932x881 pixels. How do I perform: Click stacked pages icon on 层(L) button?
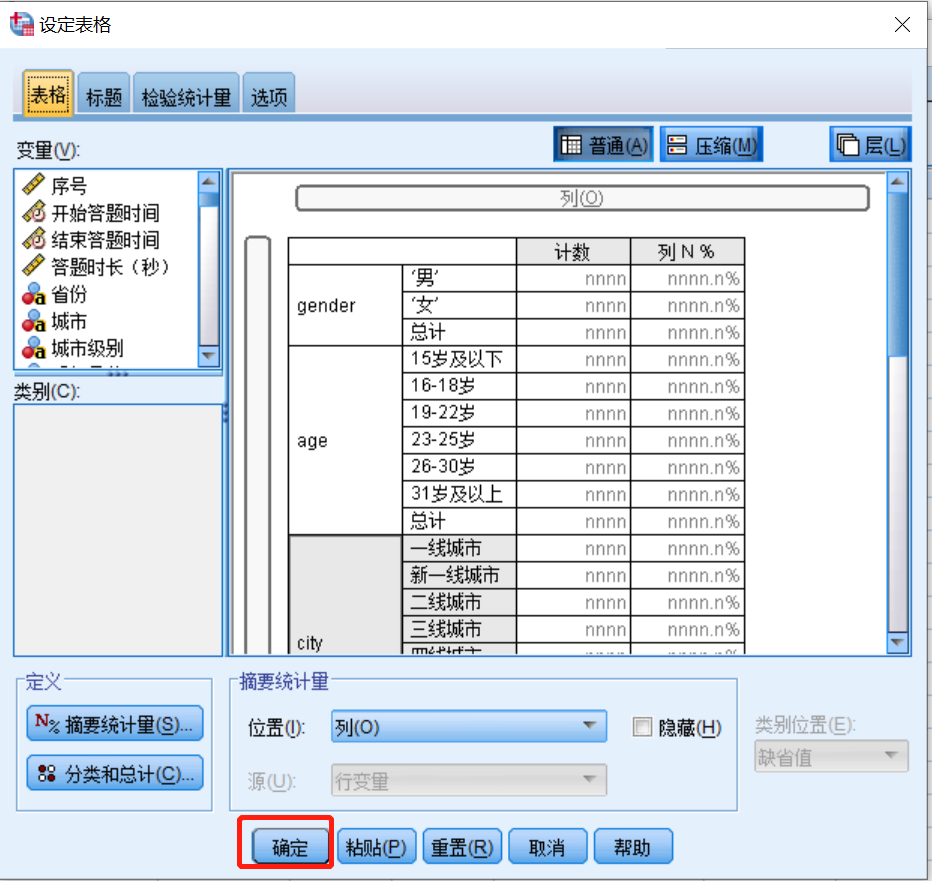pyautogui.click(x=848, y=144)
